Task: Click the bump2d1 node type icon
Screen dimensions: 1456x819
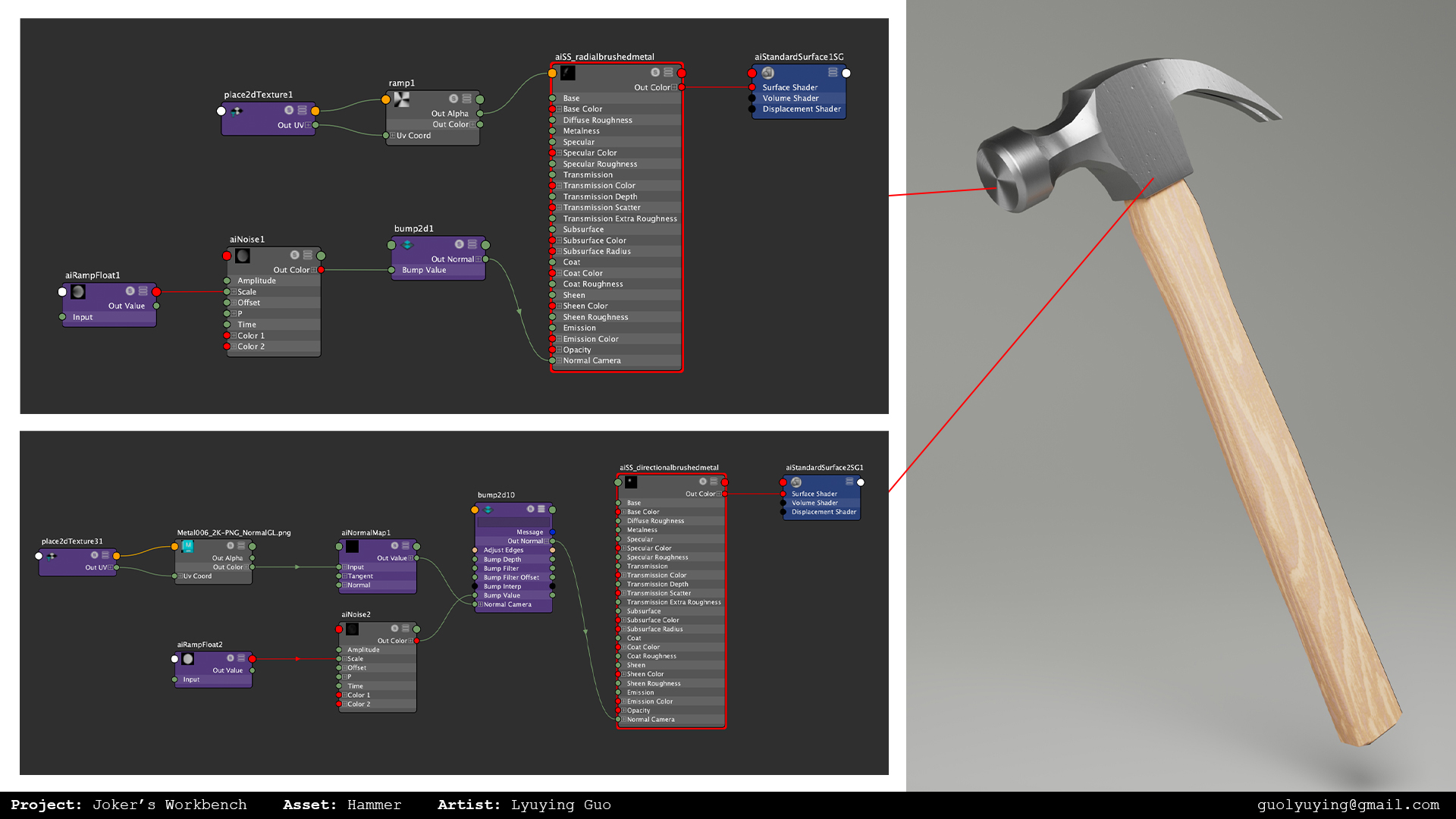Action: coord(407,244)
